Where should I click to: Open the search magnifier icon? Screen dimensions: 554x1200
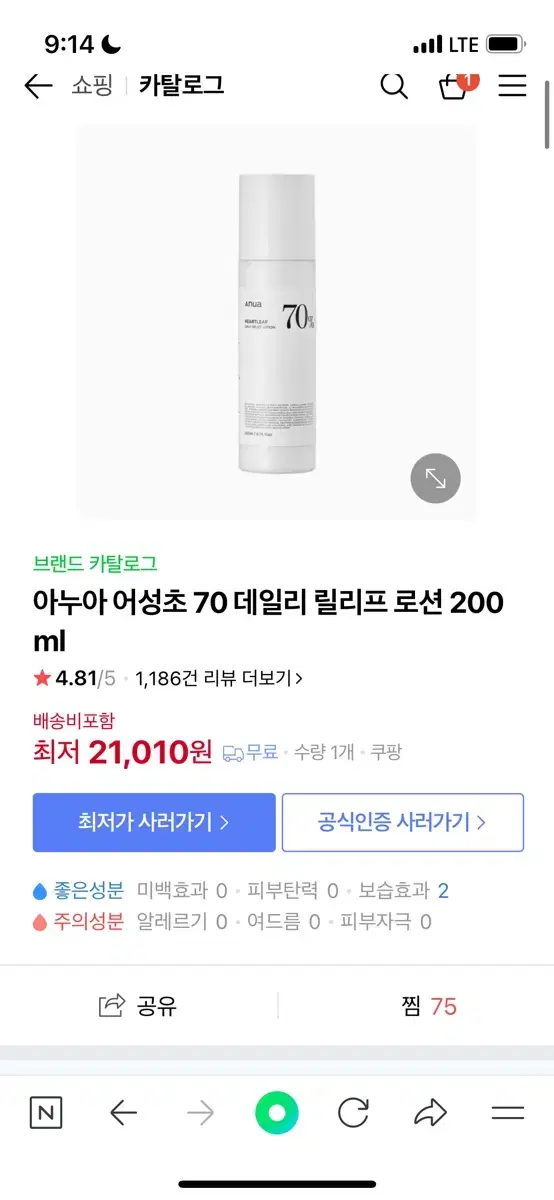coord(394,86)
